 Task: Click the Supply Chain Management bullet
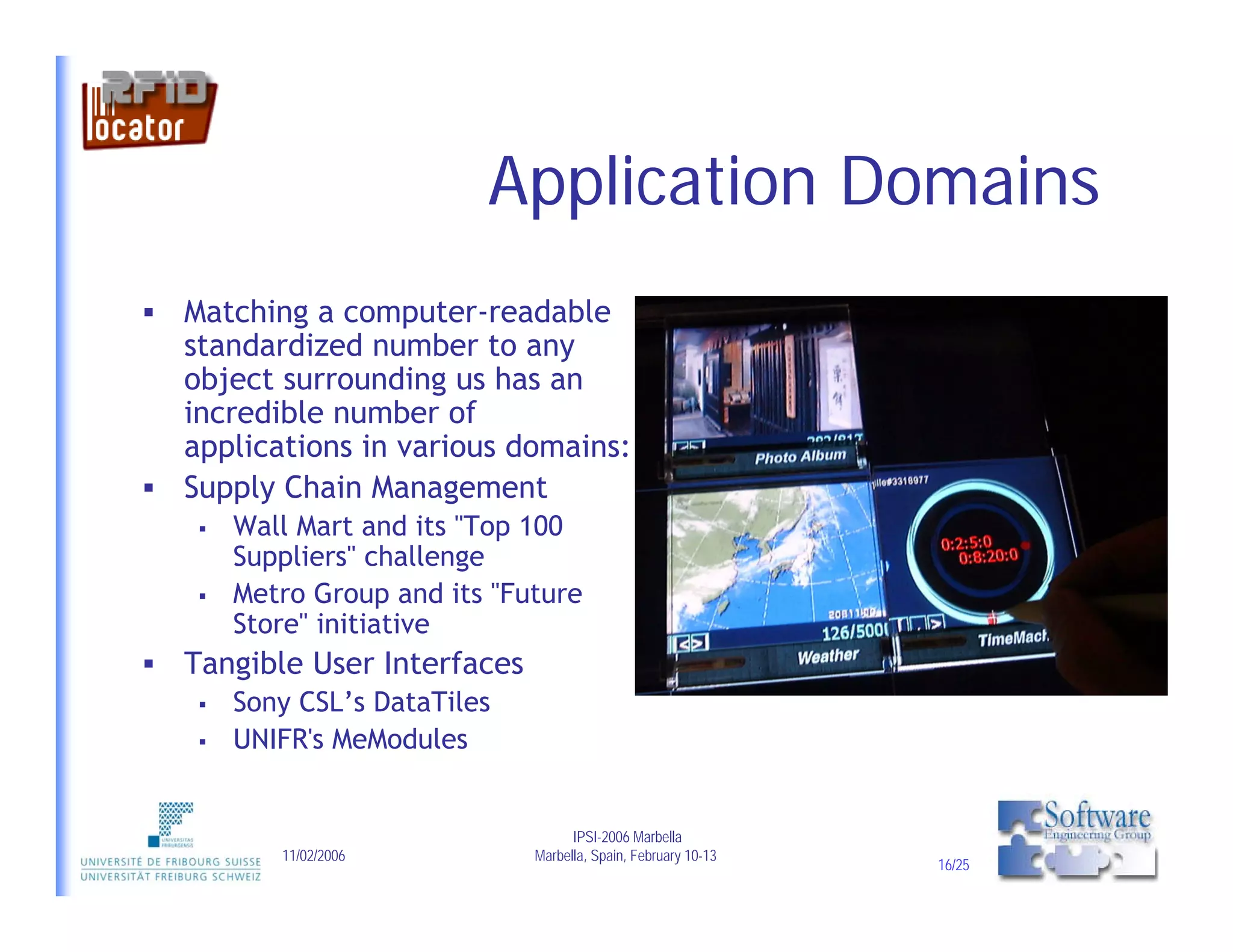[x=365, y=487]
